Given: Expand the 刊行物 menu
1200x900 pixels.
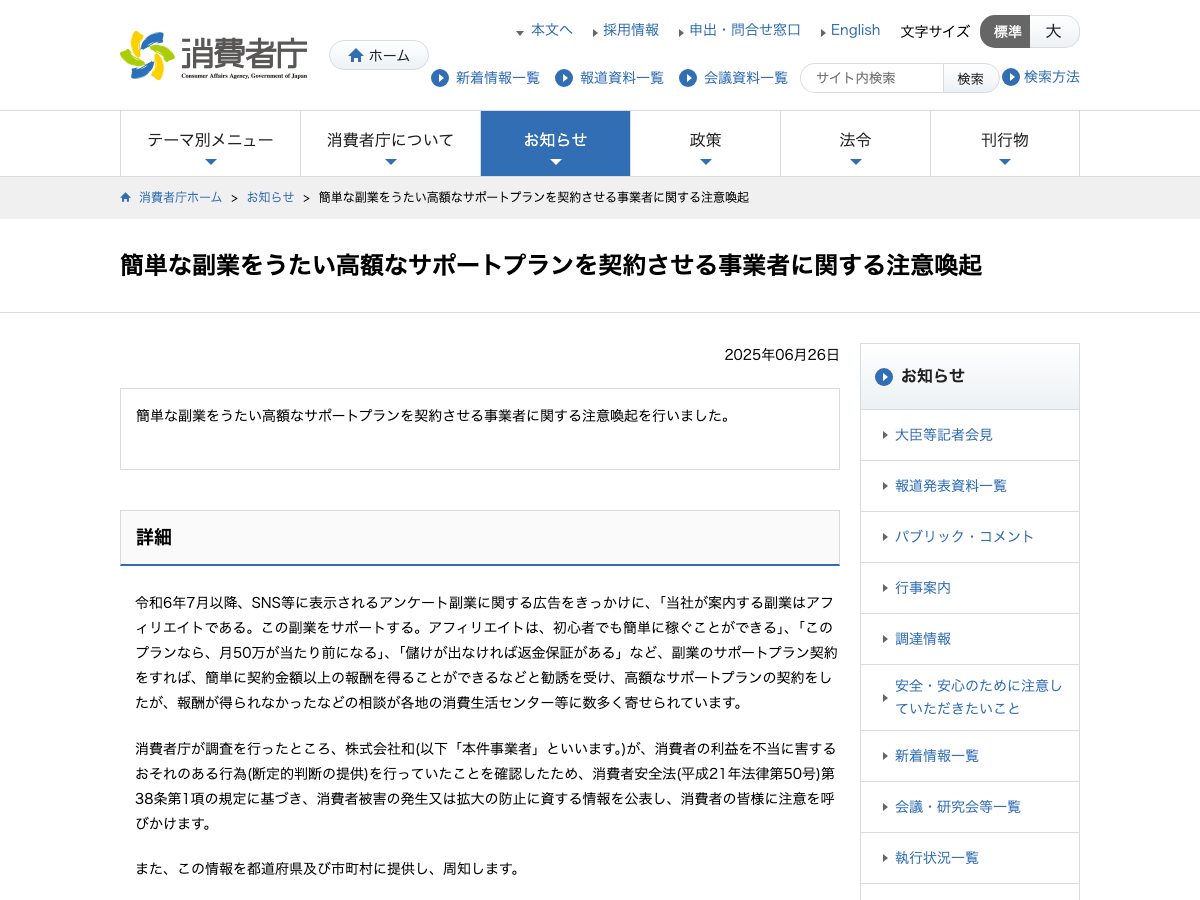Looking at the screenshot, I should click(1005, 144).
